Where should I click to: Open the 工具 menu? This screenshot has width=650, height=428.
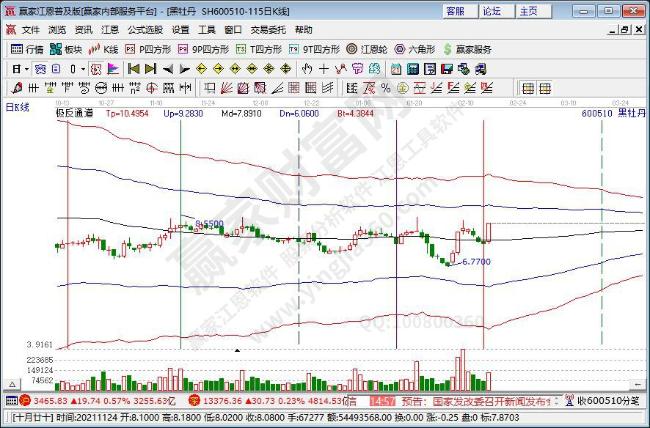coord(206,30)
